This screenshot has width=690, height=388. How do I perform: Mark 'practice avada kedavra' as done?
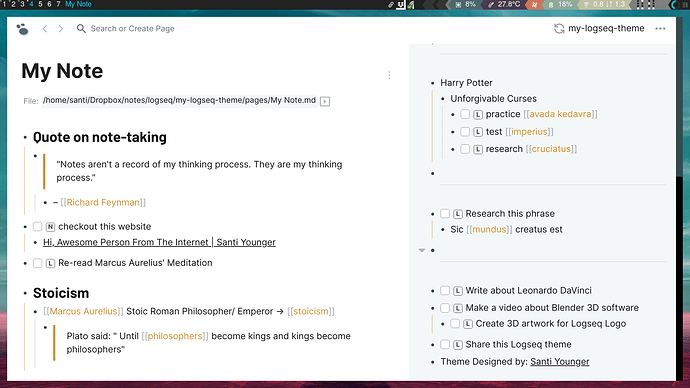(465, 114)
